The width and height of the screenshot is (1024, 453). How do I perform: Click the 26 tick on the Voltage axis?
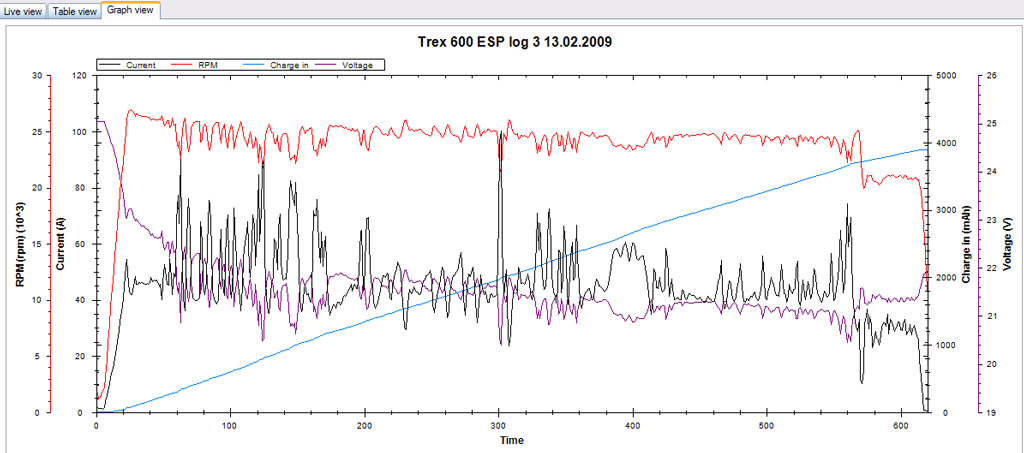click(990, 76)
